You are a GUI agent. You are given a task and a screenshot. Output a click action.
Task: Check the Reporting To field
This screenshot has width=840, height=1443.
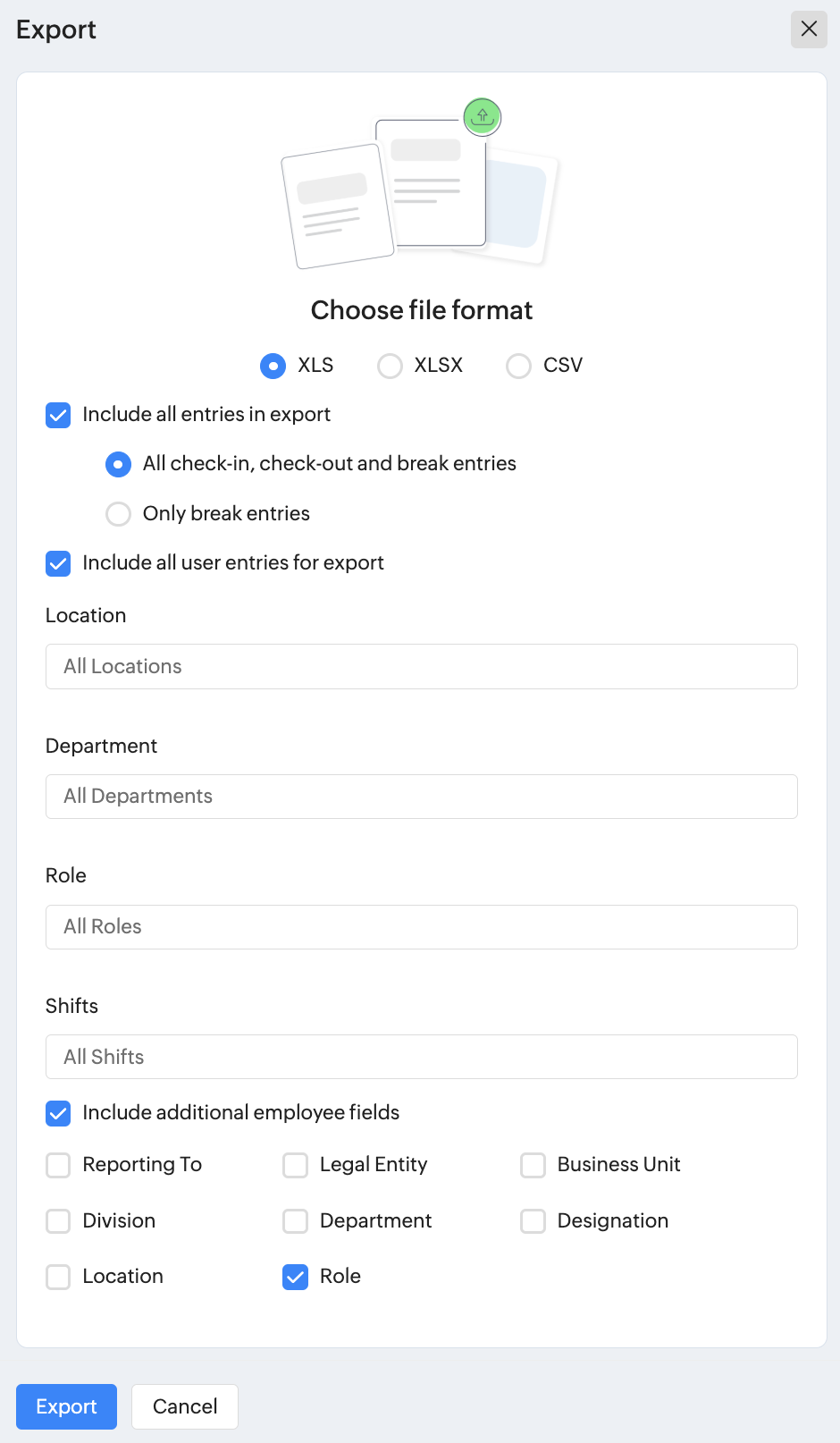coord(58,1165)
